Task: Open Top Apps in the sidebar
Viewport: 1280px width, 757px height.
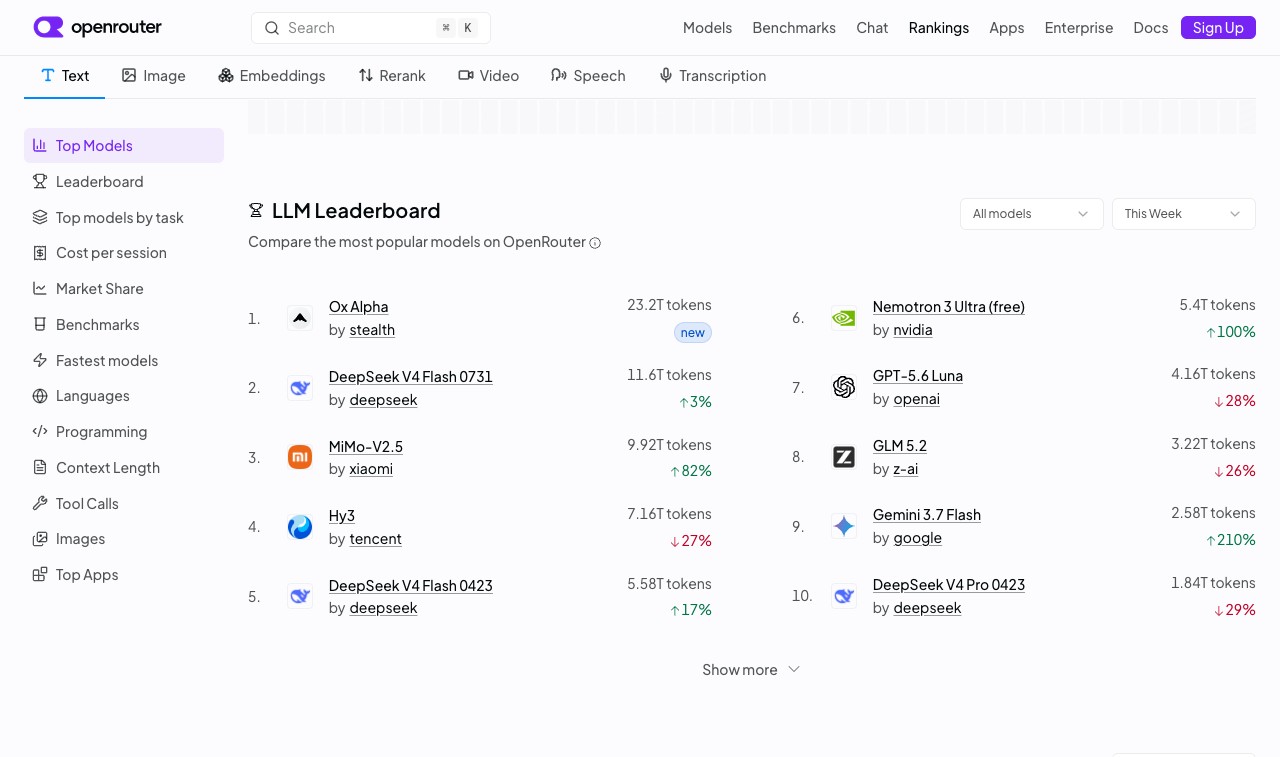Action: point(124,575)
